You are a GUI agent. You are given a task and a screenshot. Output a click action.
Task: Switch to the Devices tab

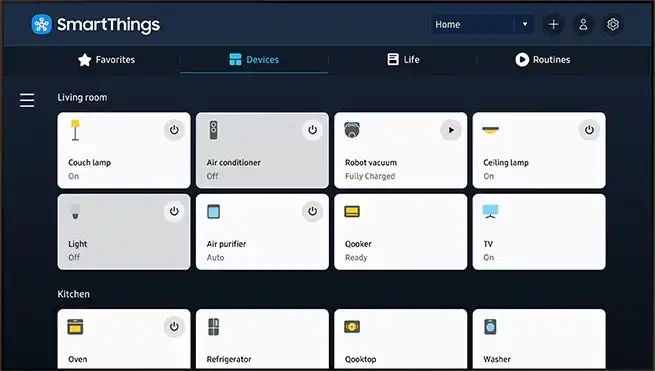(254, 60)
